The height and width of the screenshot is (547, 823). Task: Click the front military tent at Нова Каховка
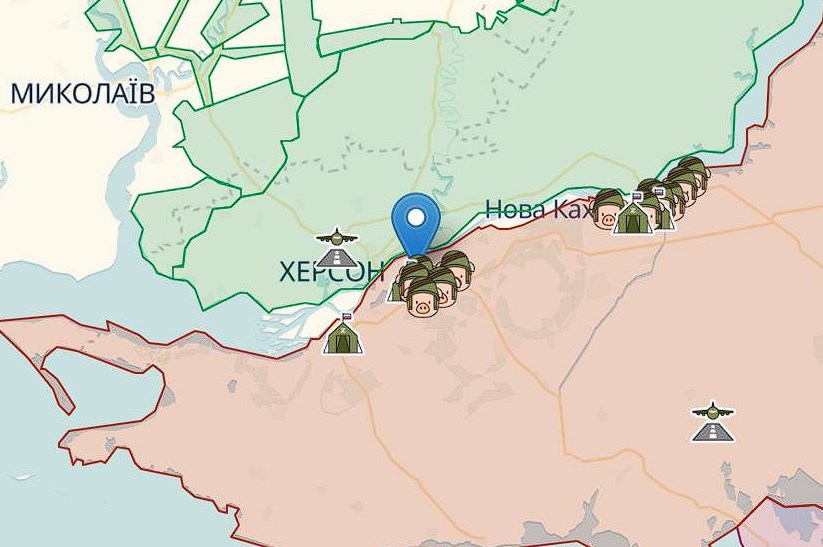634,214
